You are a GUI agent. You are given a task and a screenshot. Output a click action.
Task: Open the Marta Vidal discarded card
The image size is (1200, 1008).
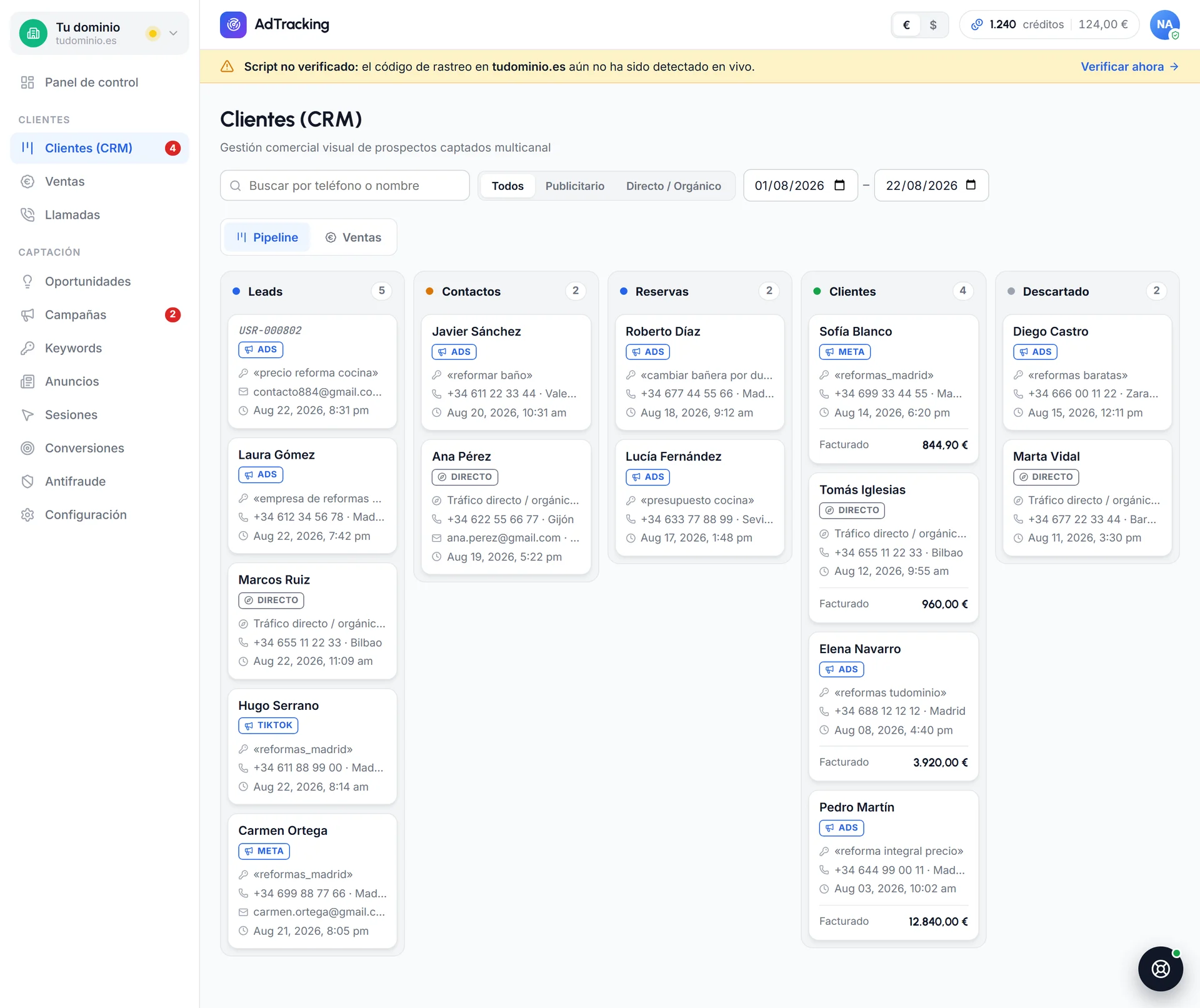coord(1087,497)
